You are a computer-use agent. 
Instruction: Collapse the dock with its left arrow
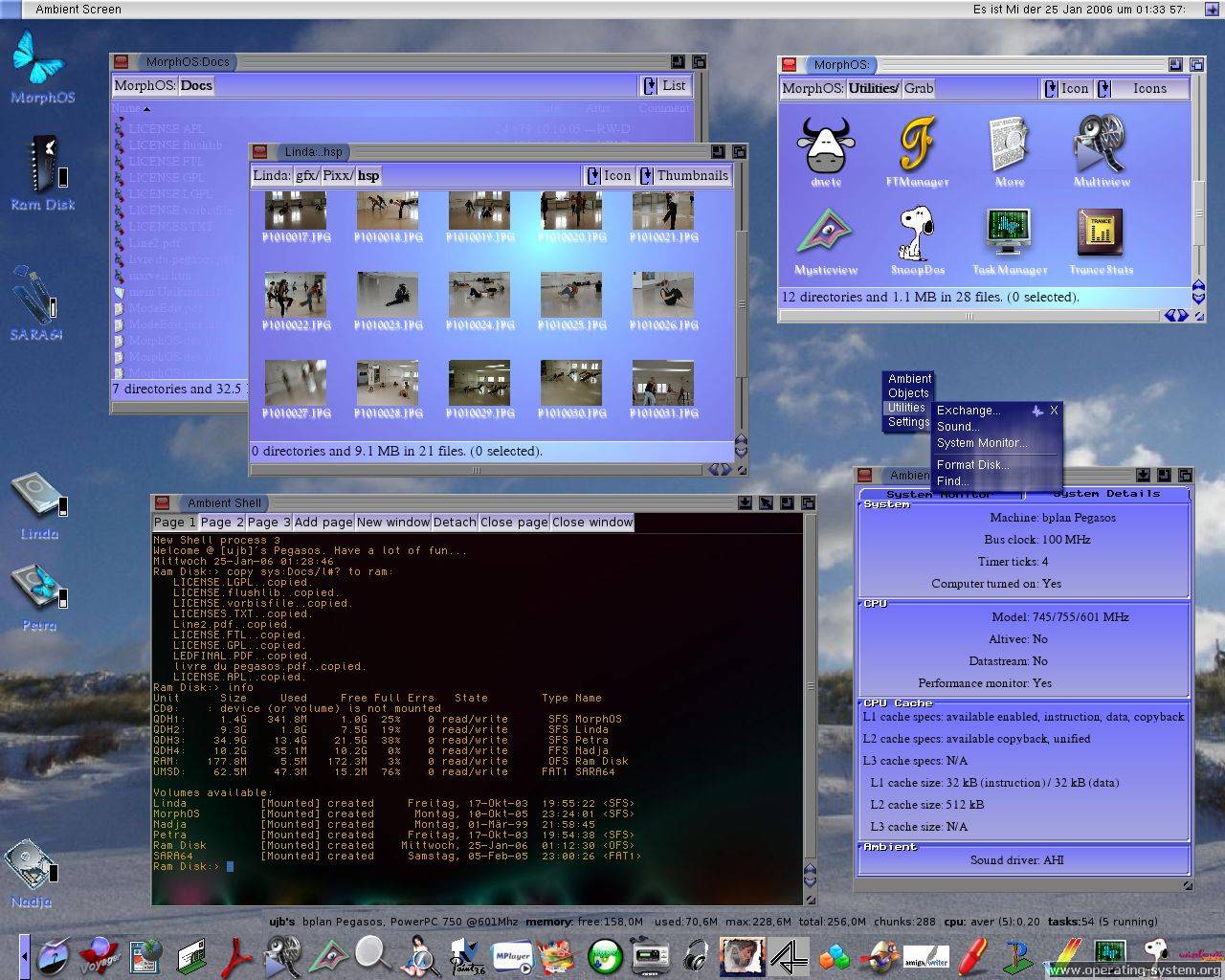point(25,955)
